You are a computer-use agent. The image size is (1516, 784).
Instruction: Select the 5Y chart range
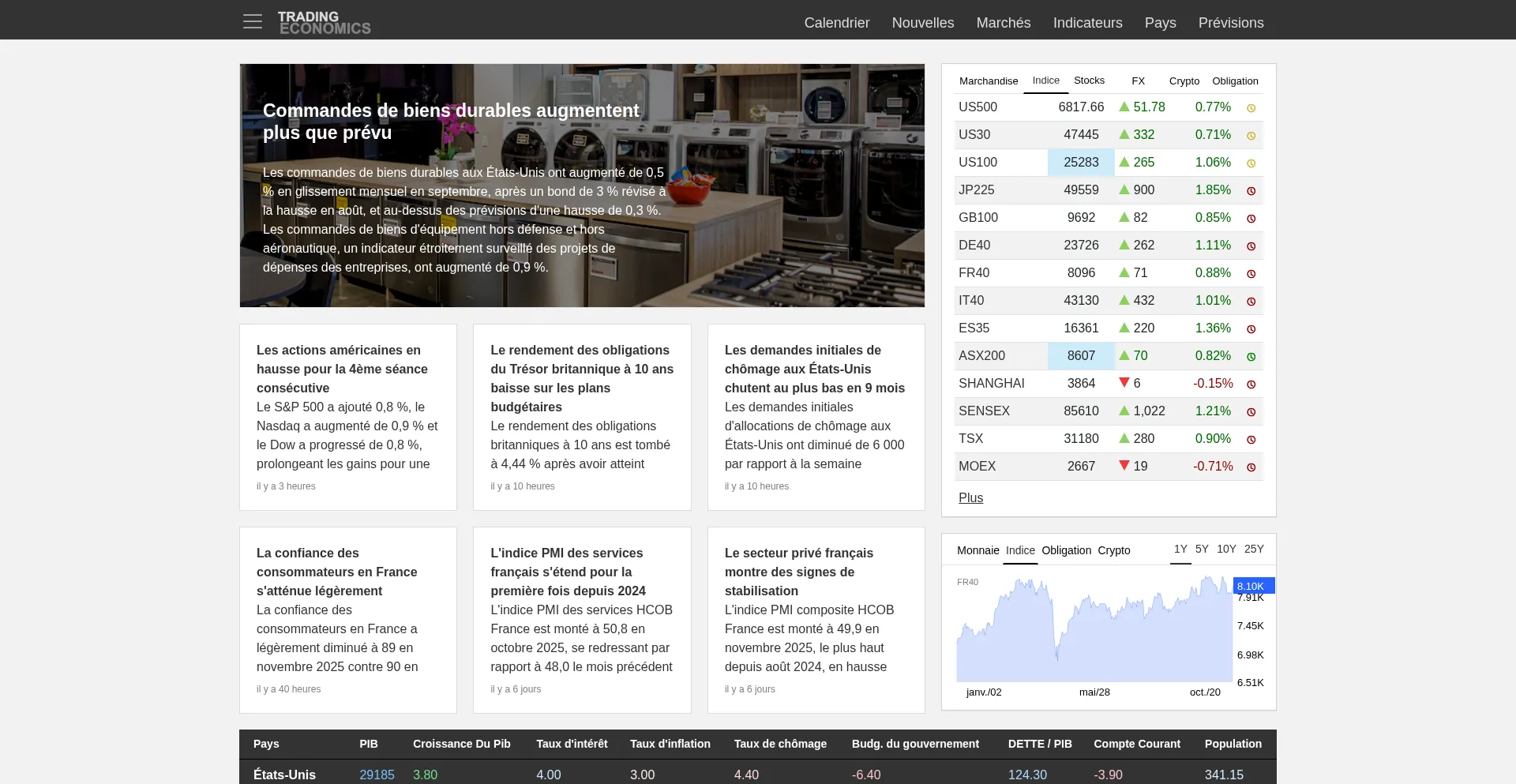[x=1201, y=549]
